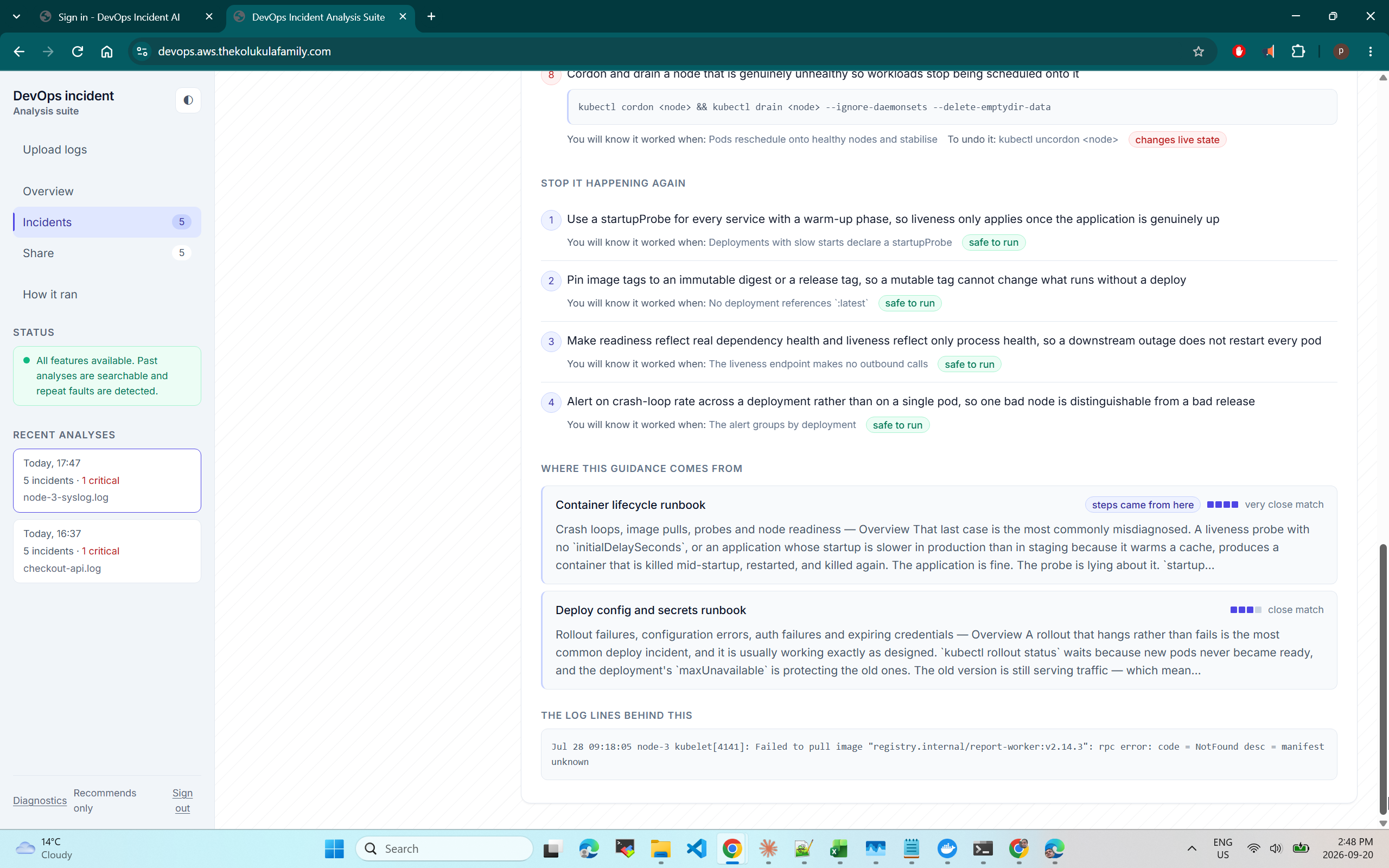Open the Chrome profile avatar
This screenshot has width=1389, height=868.
point(1341,51)
